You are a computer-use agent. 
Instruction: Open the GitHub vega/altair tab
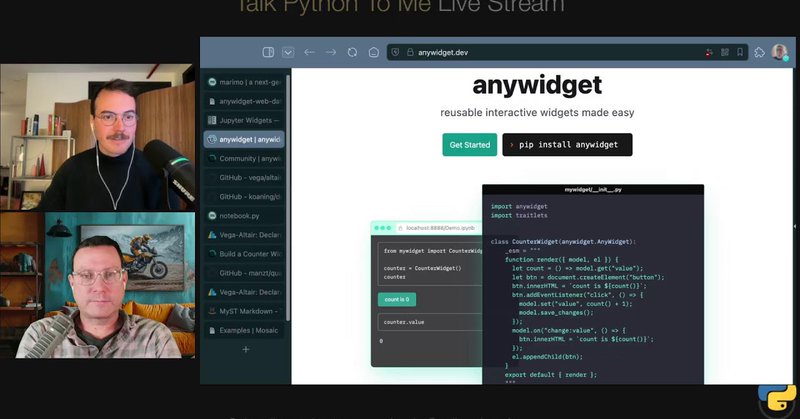pos(244,178)
